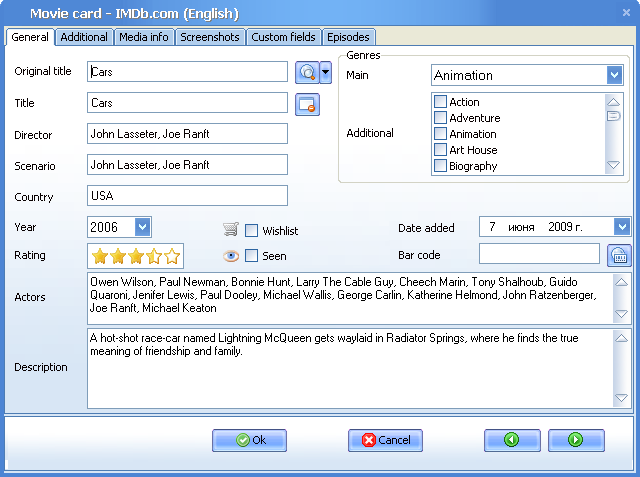The width and height of the screenshot is (640, 477).
Task: Check the Action genre
Action: tap(440, 101)
